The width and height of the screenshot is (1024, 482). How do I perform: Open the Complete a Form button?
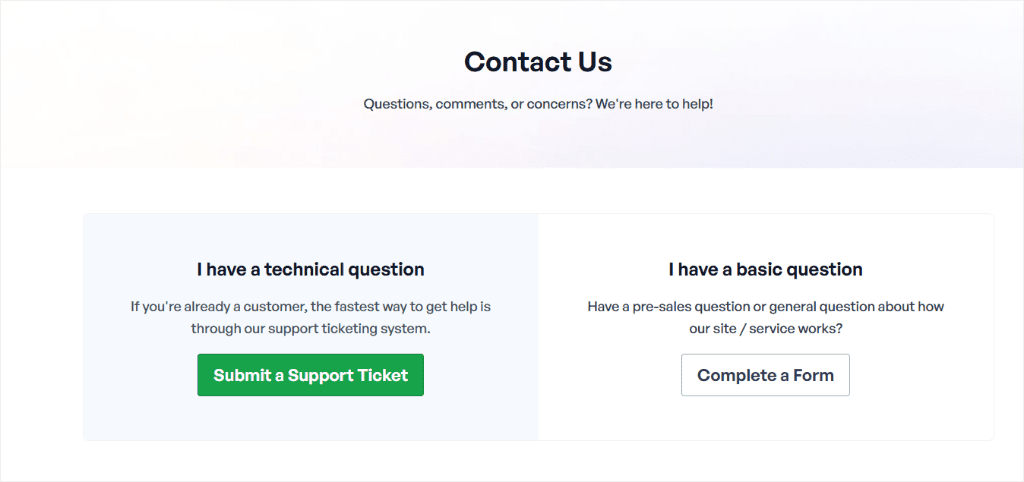pos(765,375)
